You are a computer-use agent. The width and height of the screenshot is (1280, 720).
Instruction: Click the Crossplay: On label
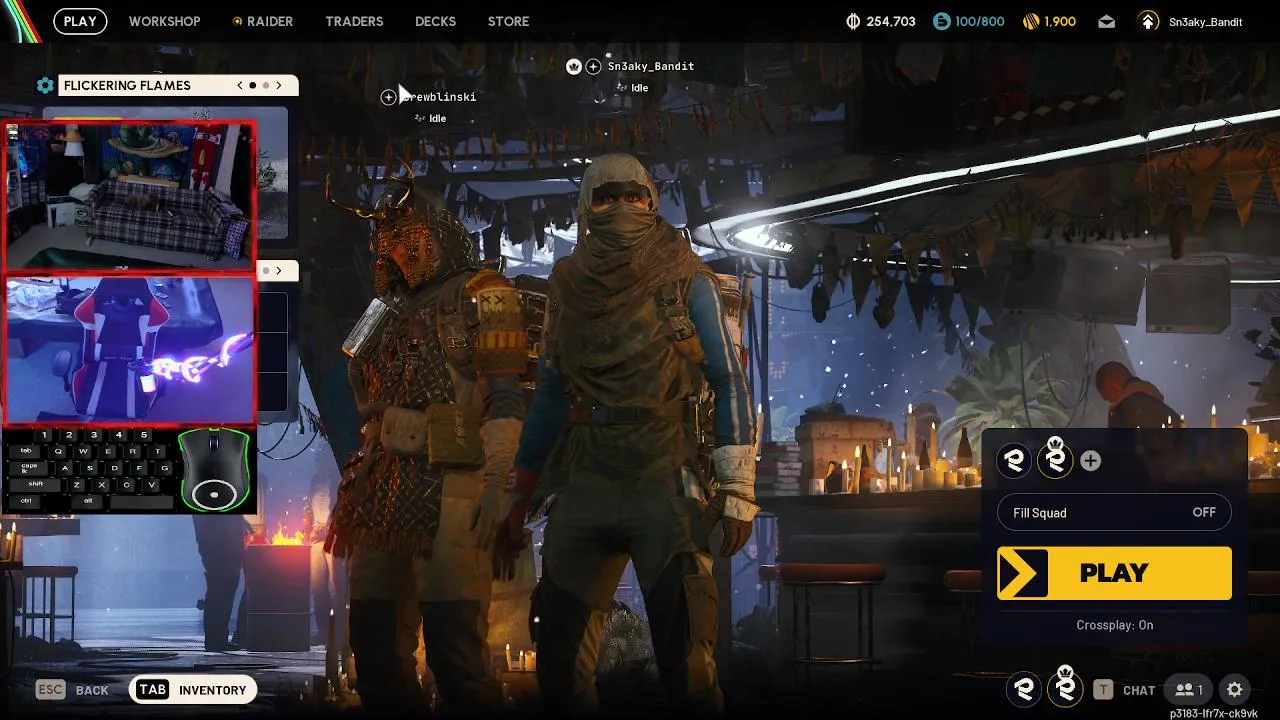click(x=1114, y=625)
